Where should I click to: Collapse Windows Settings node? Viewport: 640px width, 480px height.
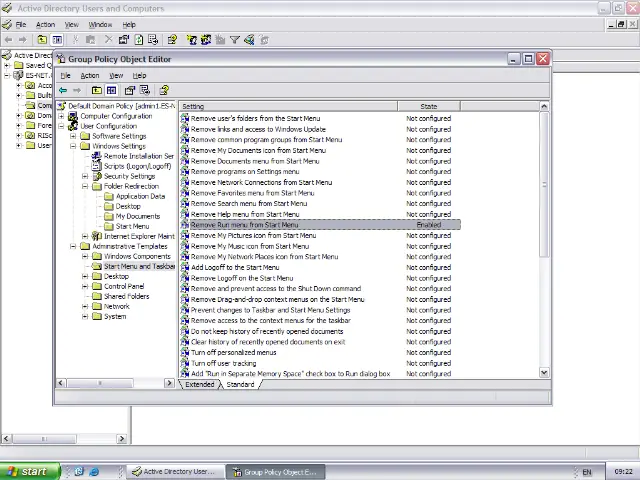click(73, 146)
